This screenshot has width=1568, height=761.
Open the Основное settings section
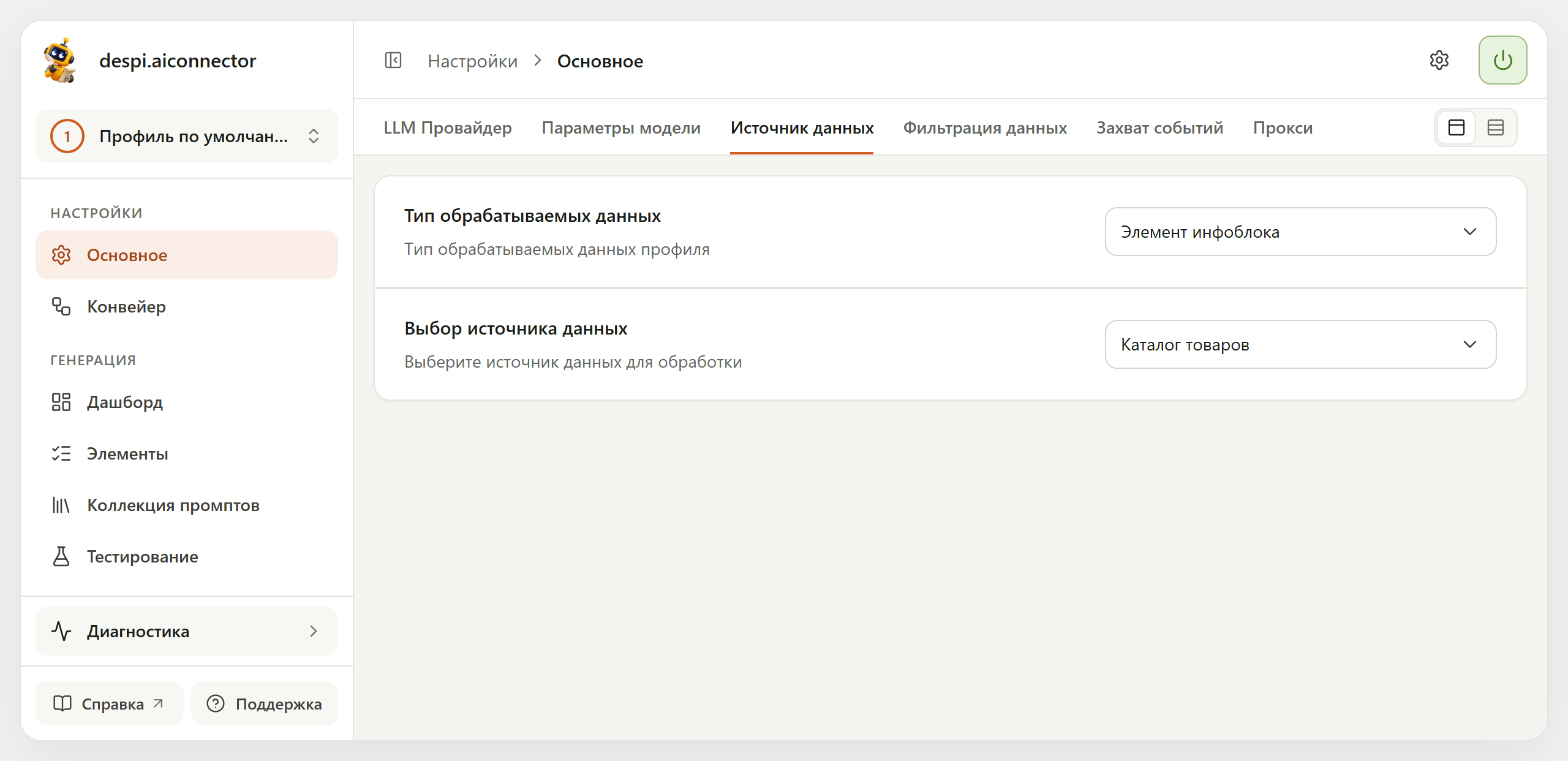click(x=187, y=255)
